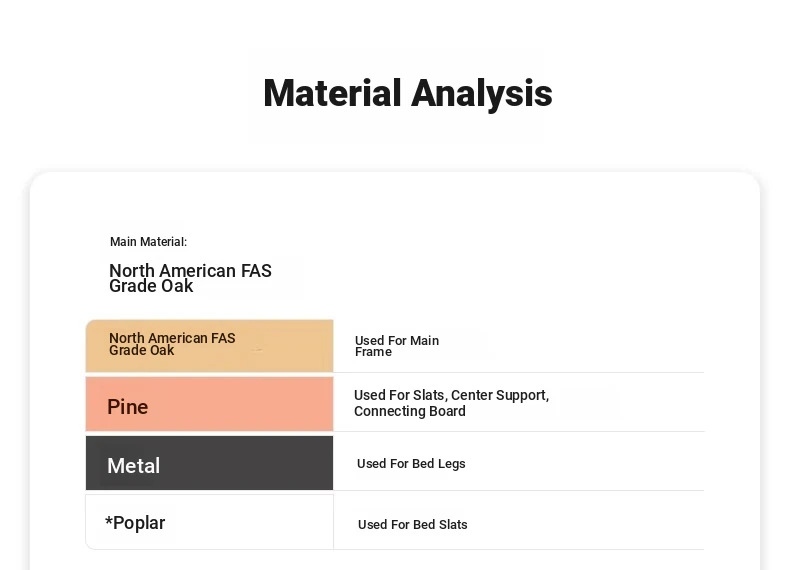Select the "Main Material:" label

pos(148,242)
